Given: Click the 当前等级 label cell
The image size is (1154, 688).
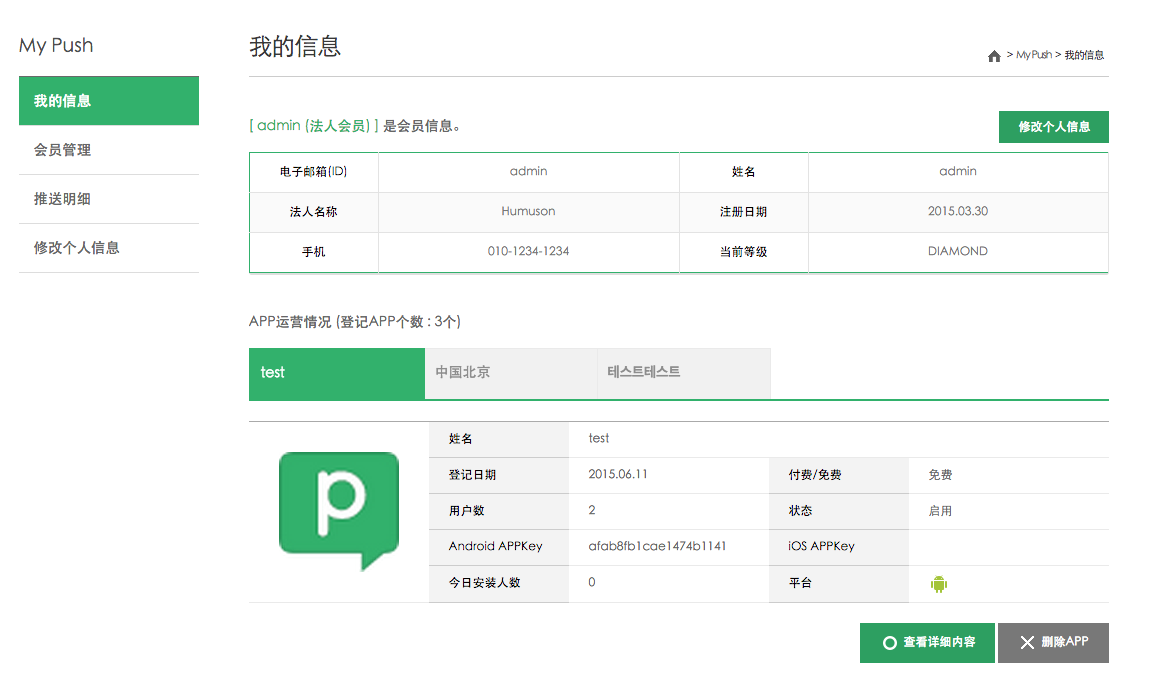Looking at the screenshot, I should [744, 252].
